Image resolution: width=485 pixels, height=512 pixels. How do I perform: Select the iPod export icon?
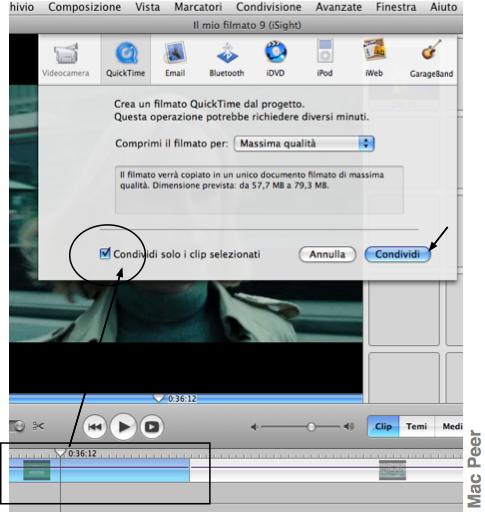[x=325, y=59]
